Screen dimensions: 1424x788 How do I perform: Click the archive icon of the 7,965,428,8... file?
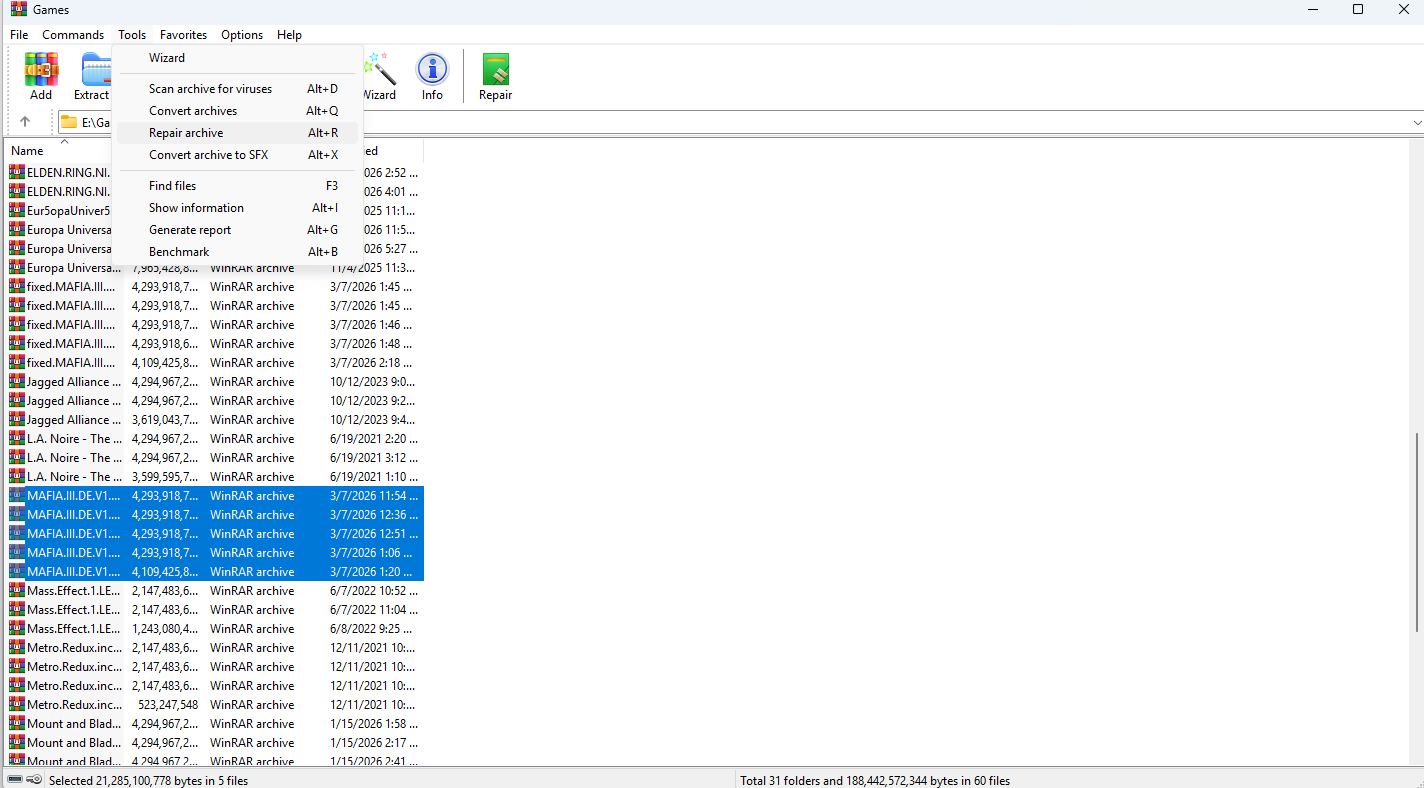(x=17, y=267)
